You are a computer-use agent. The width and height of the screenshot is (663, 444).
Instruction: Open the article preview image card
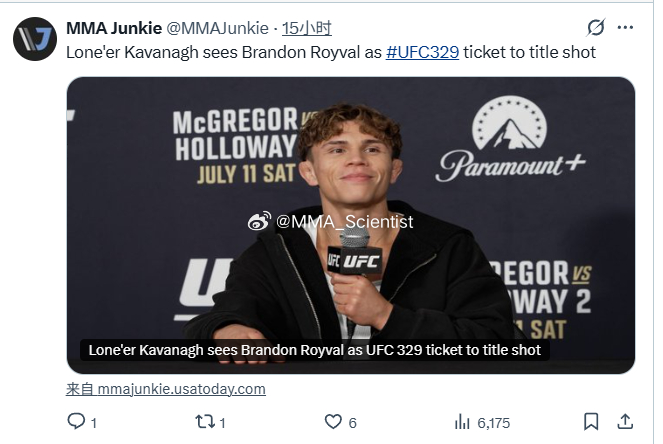coord(351,225)
